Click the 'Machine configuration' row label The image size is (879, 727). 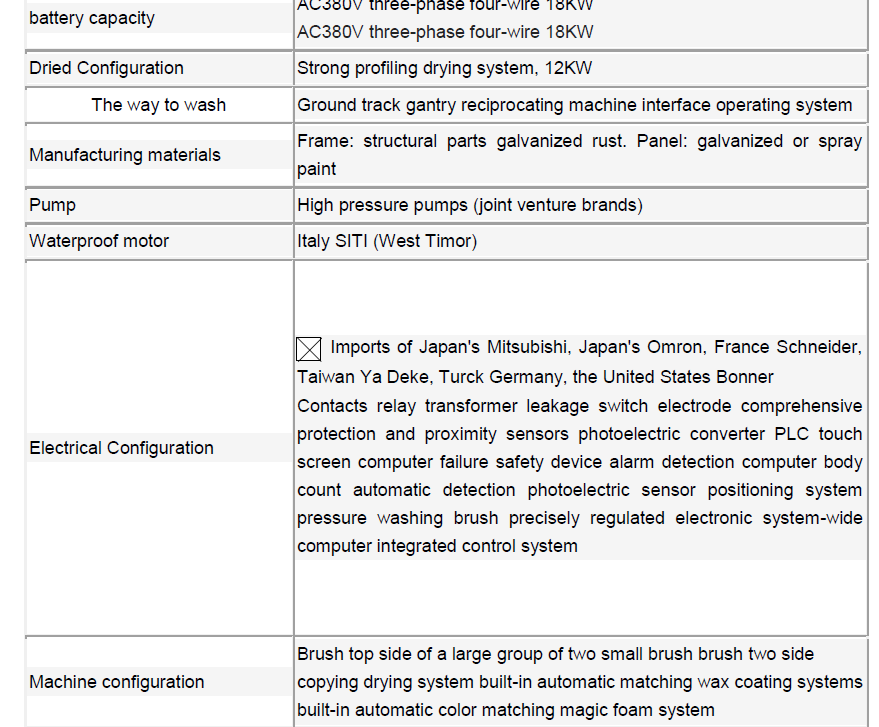pos(116,682)
